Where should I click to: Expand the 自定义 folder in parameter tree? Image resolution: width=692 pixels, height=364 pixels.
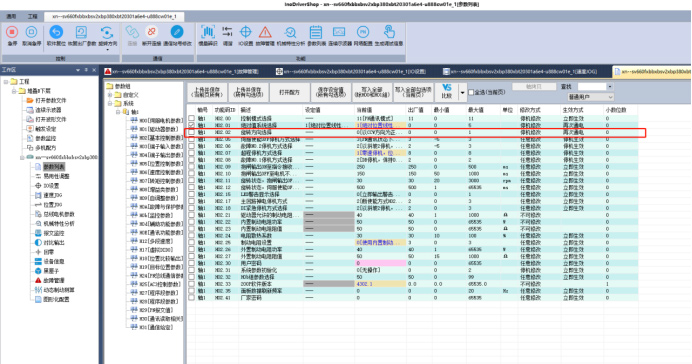pos(110,95)
